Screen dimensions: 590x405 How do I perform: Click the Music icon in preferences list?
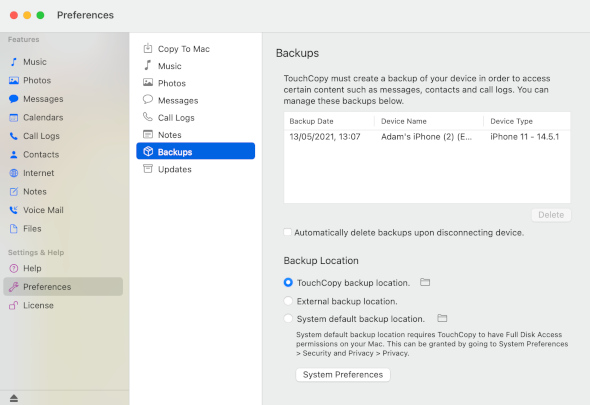click(x=148, y=65)
